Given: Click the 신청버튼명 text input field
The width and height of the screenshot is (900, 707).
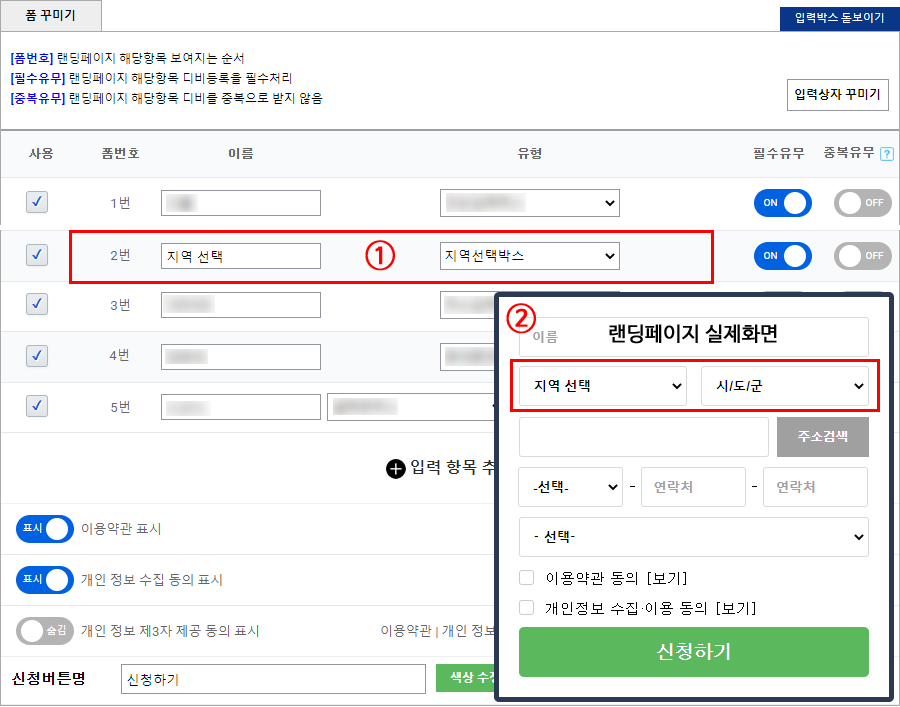Looking at the screenshot, I should point(273,679).
